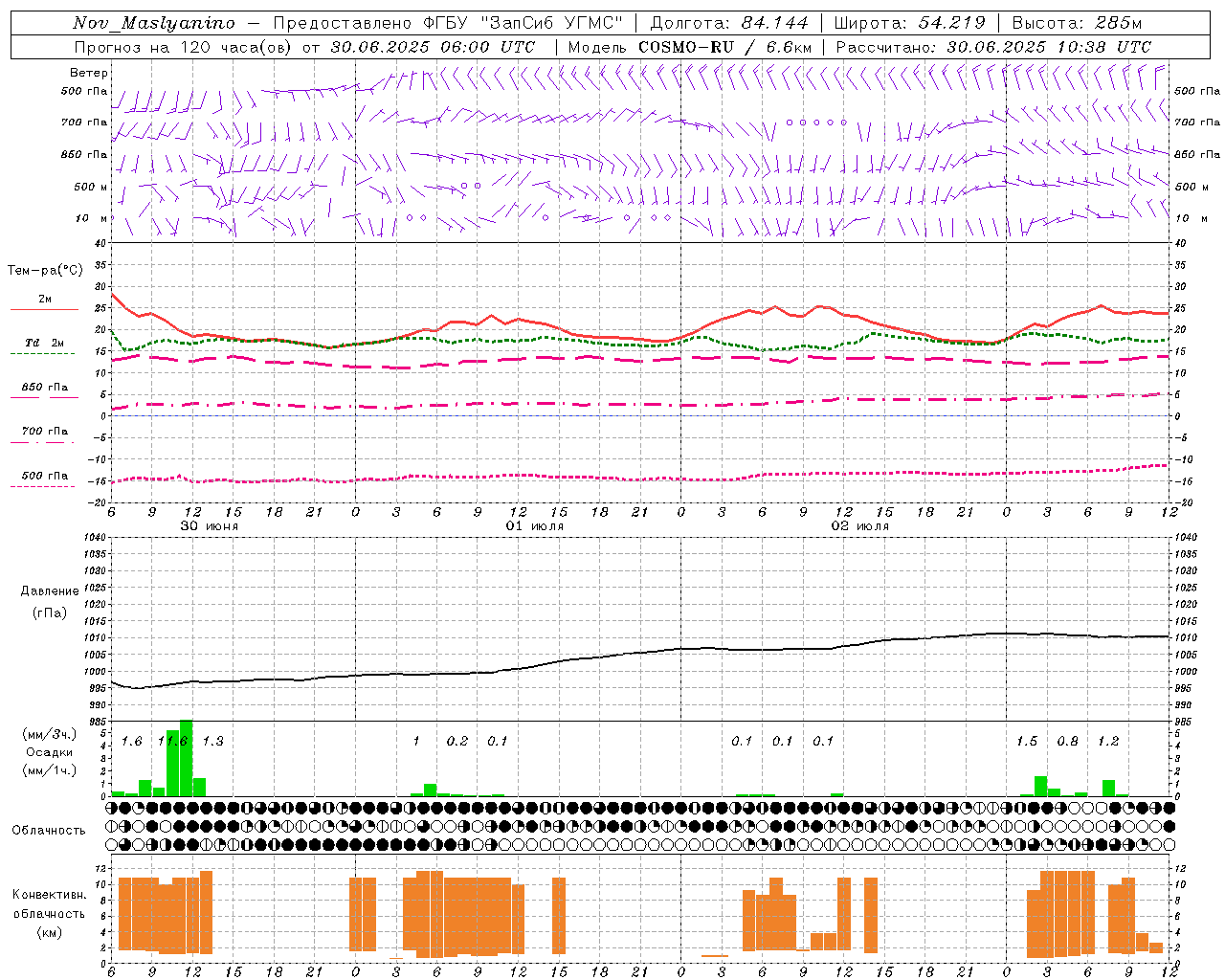Select the Модель COSMO-RU / 6.6км text
The height and width of the screenshot is (980, 1225).
[690, 47]
